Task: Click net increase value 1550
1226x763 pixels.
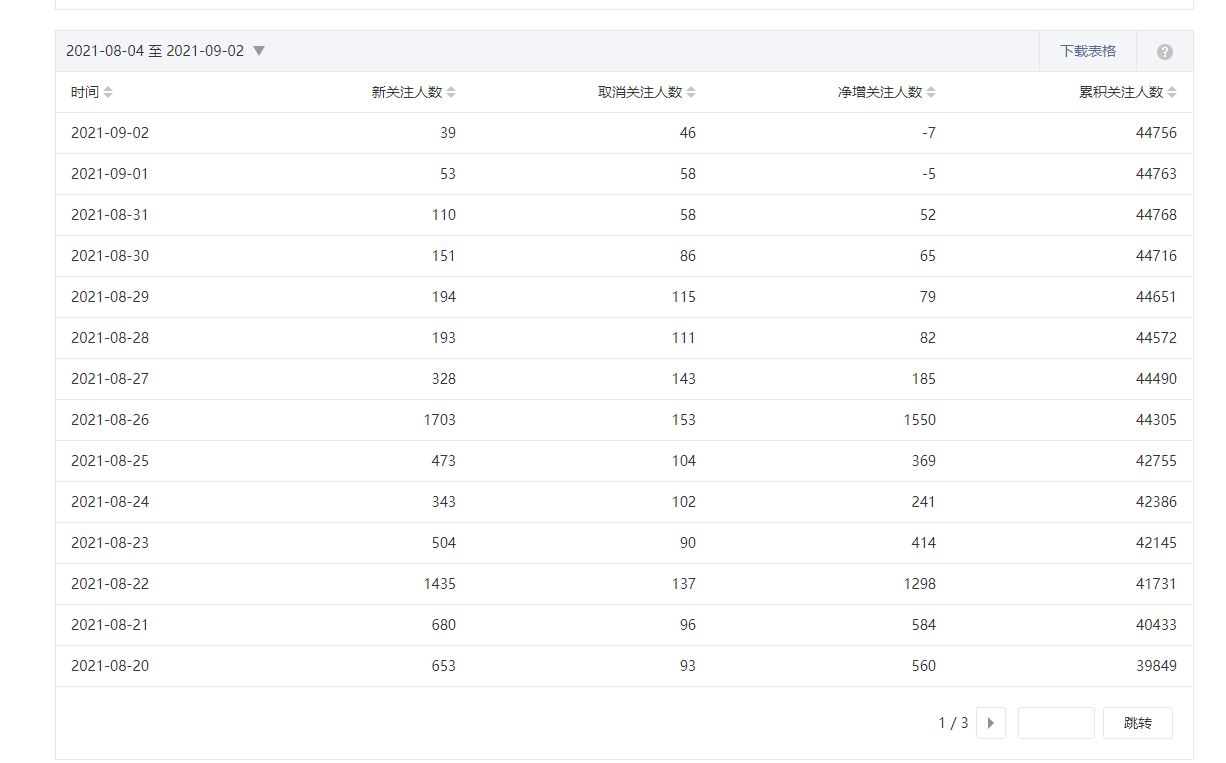Action: click(x=919, y=420)
